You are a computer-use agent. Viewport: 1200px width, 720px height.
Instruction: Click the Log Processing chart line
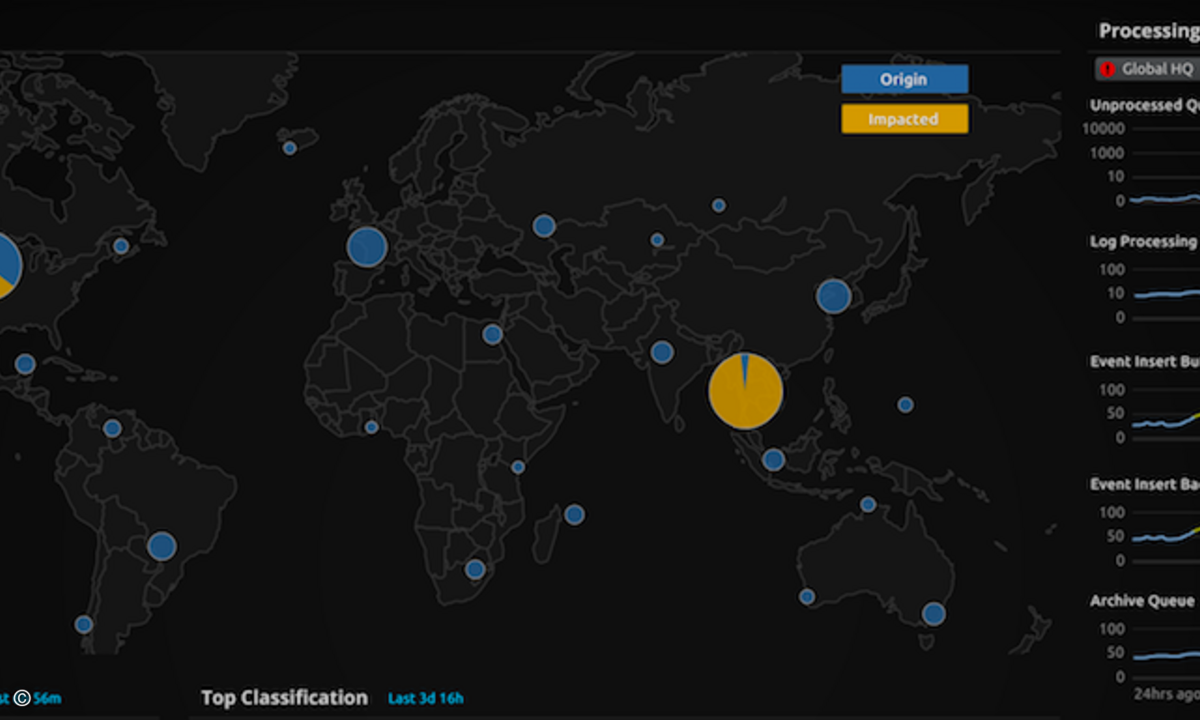coord(1166,293)
